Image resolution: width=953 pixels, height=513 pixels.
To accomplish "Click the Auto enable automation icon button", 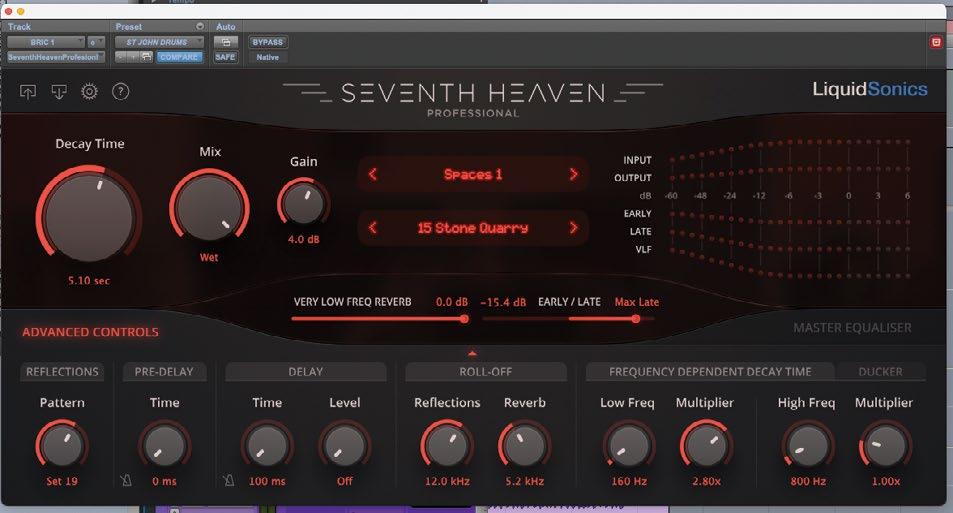I will (x=225, y=42).
